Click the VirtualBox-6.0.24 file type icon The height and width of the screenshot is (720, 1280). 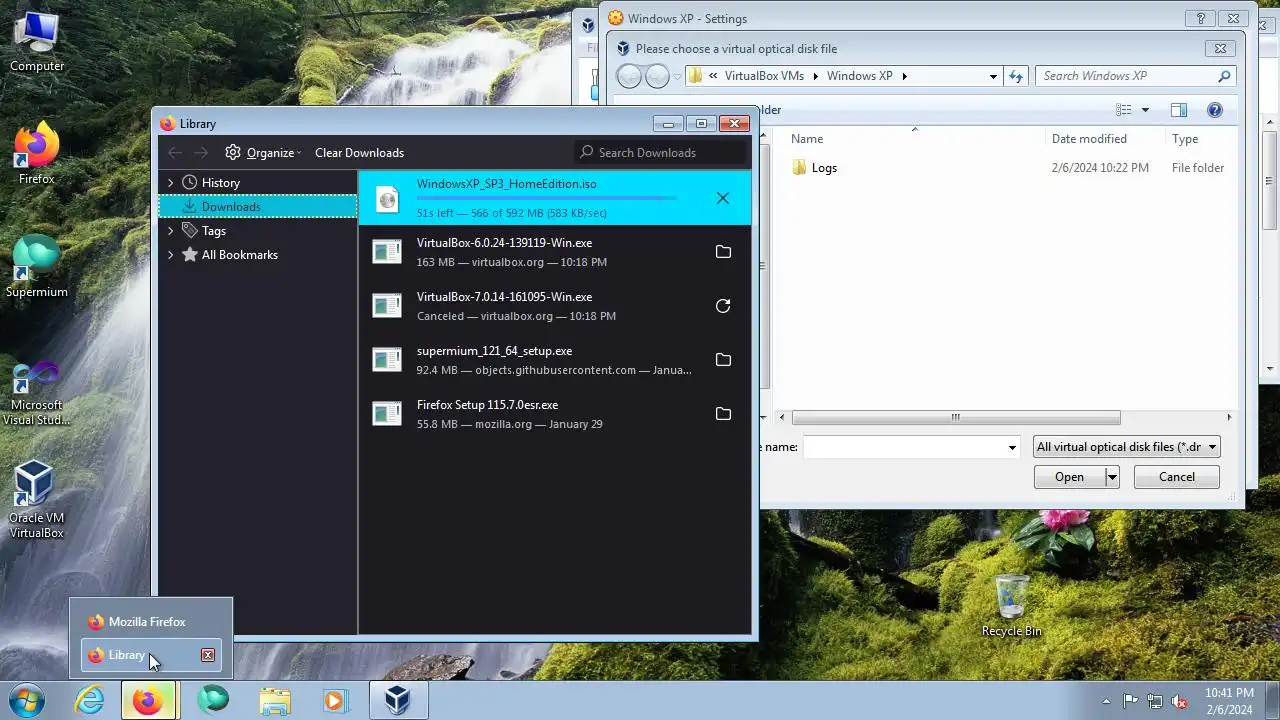click(x=387, y=252)
